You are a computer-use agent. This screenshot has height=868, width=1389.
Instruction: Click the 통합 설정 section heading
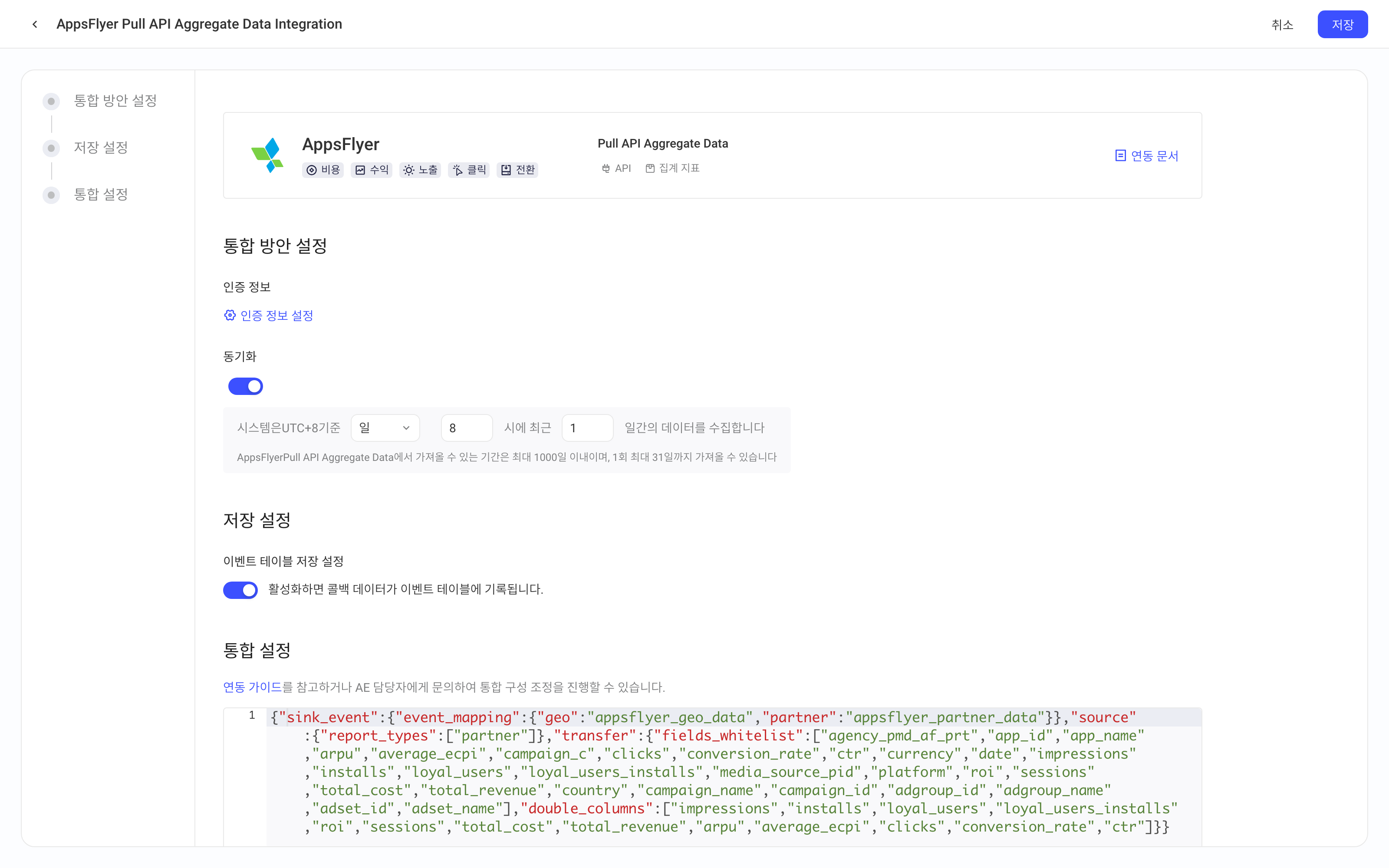(x=257, y=650)
